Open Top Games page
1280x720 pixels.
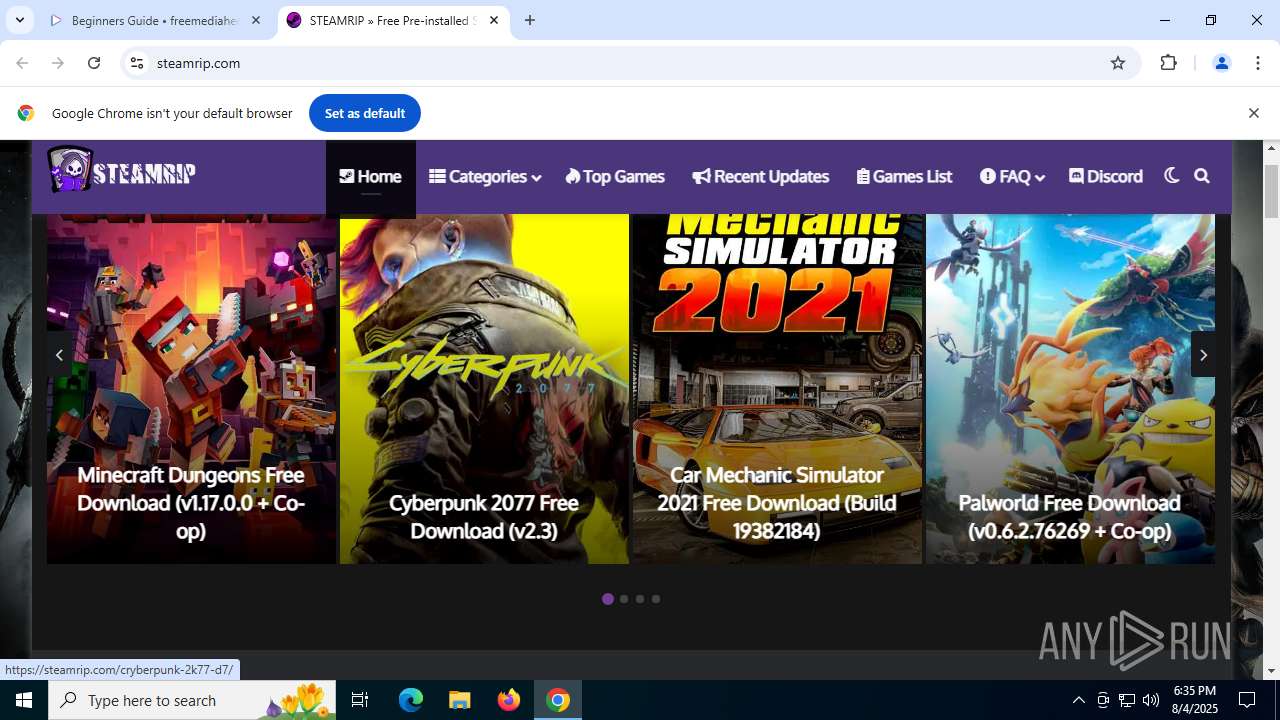[x=615, y=177]
